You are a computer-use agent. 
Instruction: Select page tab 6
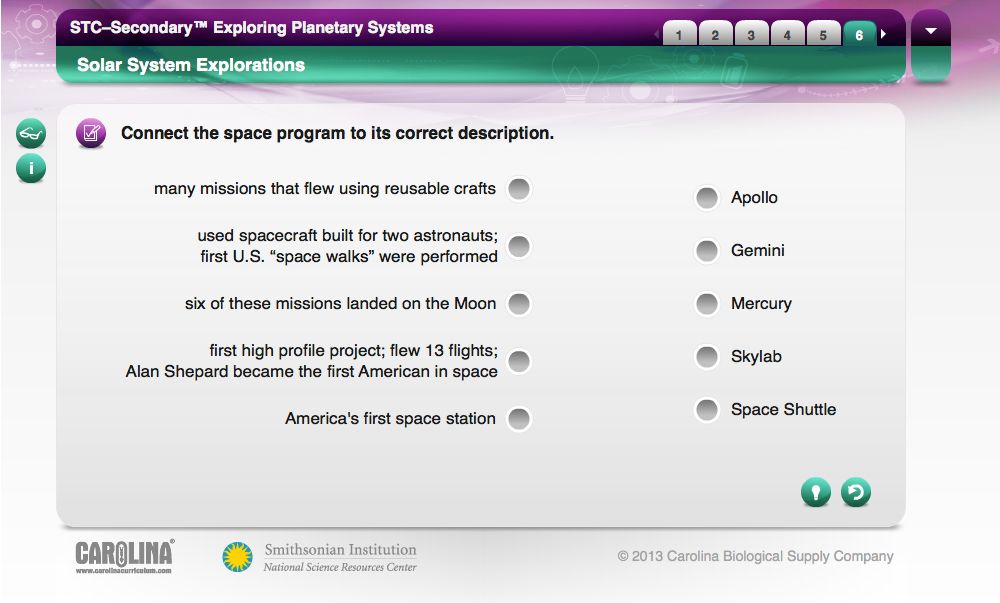click(859, 34)
